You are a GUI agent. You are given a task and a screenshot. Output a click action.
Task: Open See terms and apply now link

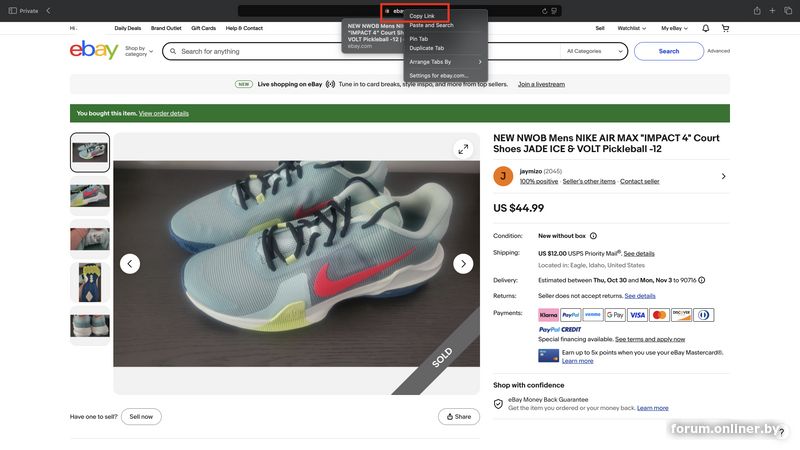coord(650,339)
